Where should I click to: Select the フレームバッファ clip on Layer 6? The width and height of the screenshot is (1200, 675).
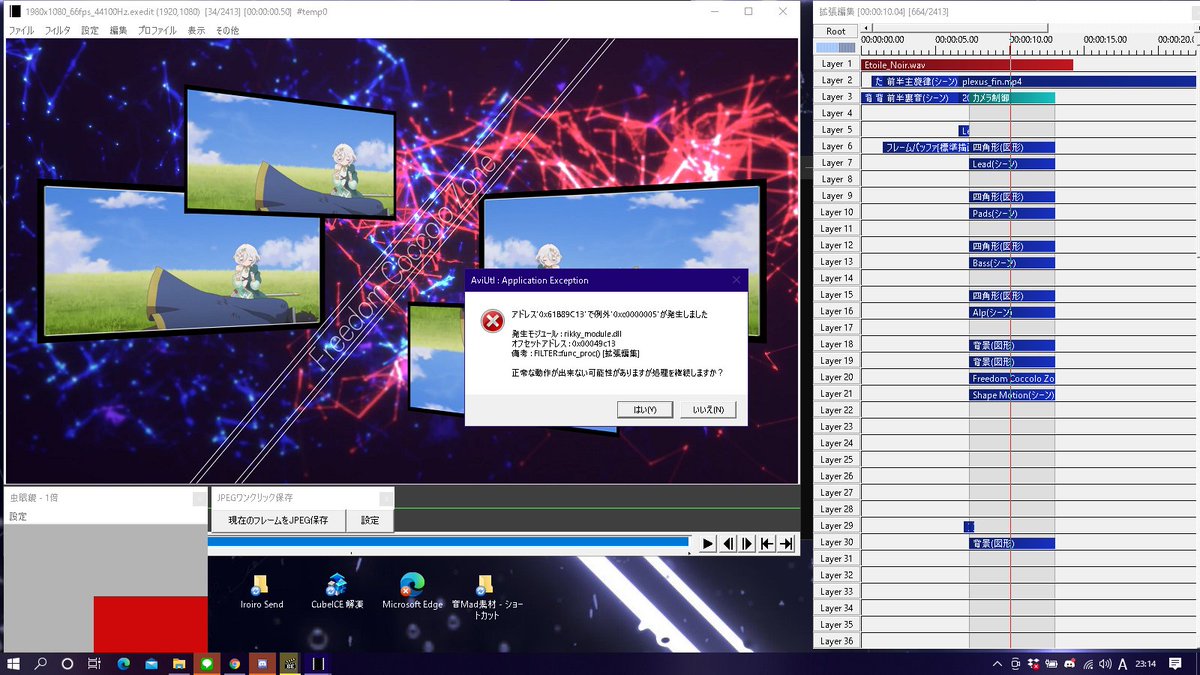pos(926,147)
